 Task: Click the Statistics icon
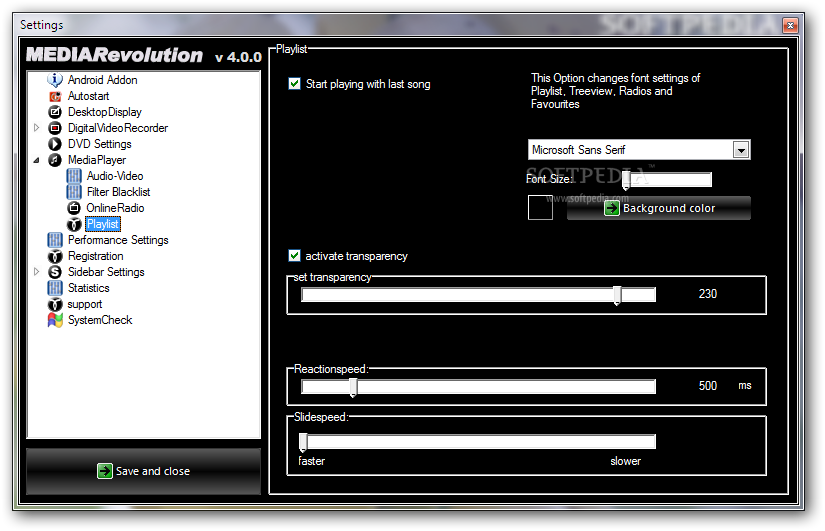(x=55, y=288)
